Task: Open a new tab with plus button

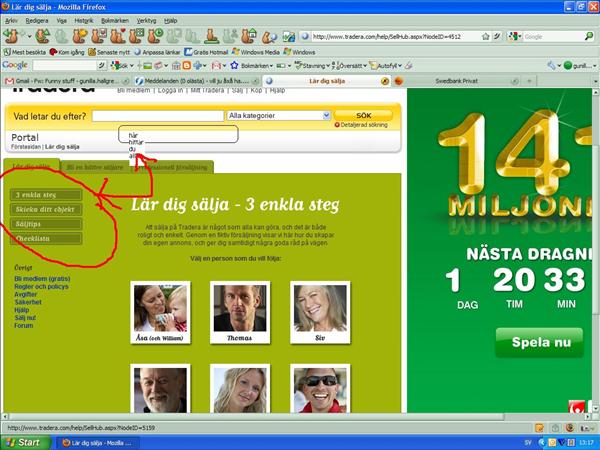Action: point(530,81)
